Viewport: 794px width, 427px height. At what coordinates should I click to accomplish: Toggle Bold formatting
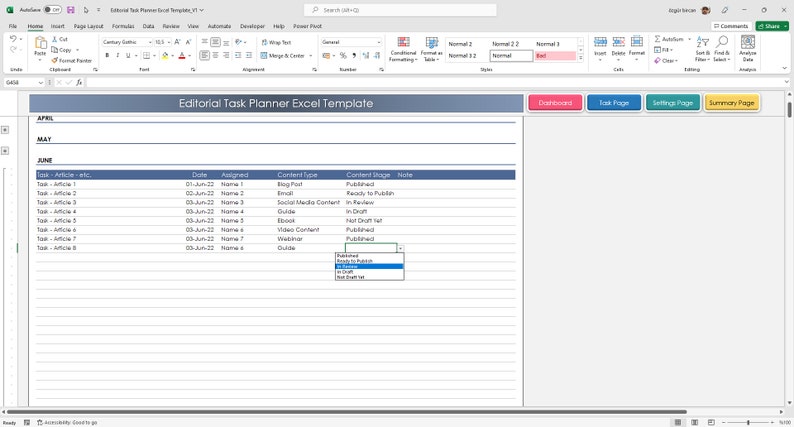click(x=107, y=55)
